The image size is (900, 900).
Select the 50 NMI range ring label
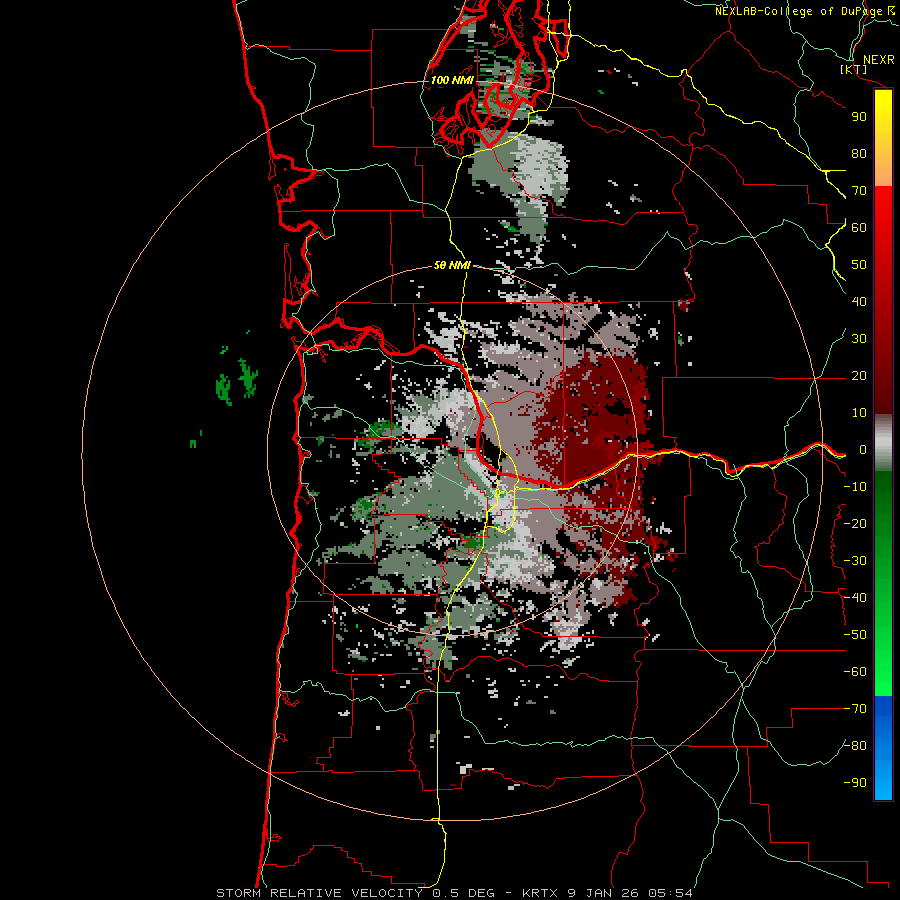point(452,265)
